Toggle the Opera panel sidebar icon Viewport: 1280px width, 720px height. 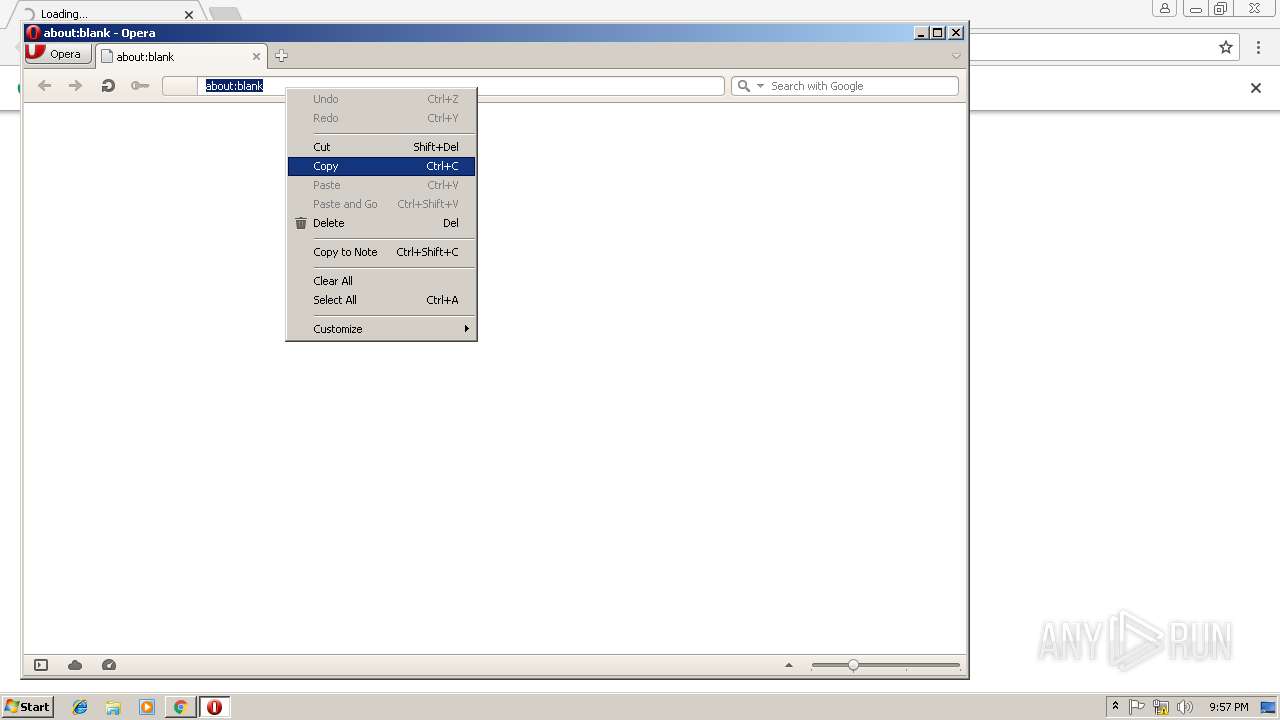41,665
